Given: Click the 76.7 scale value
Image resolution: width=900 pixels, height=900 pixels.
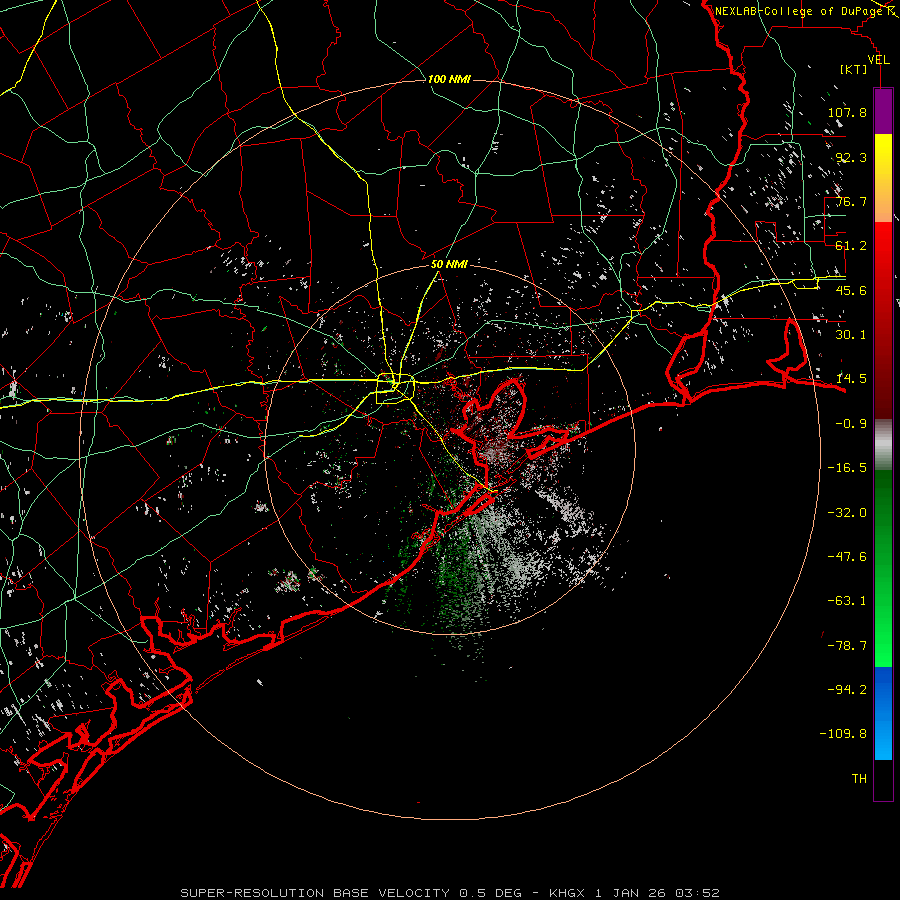Looking at the screenshot, I should [851, 201].
